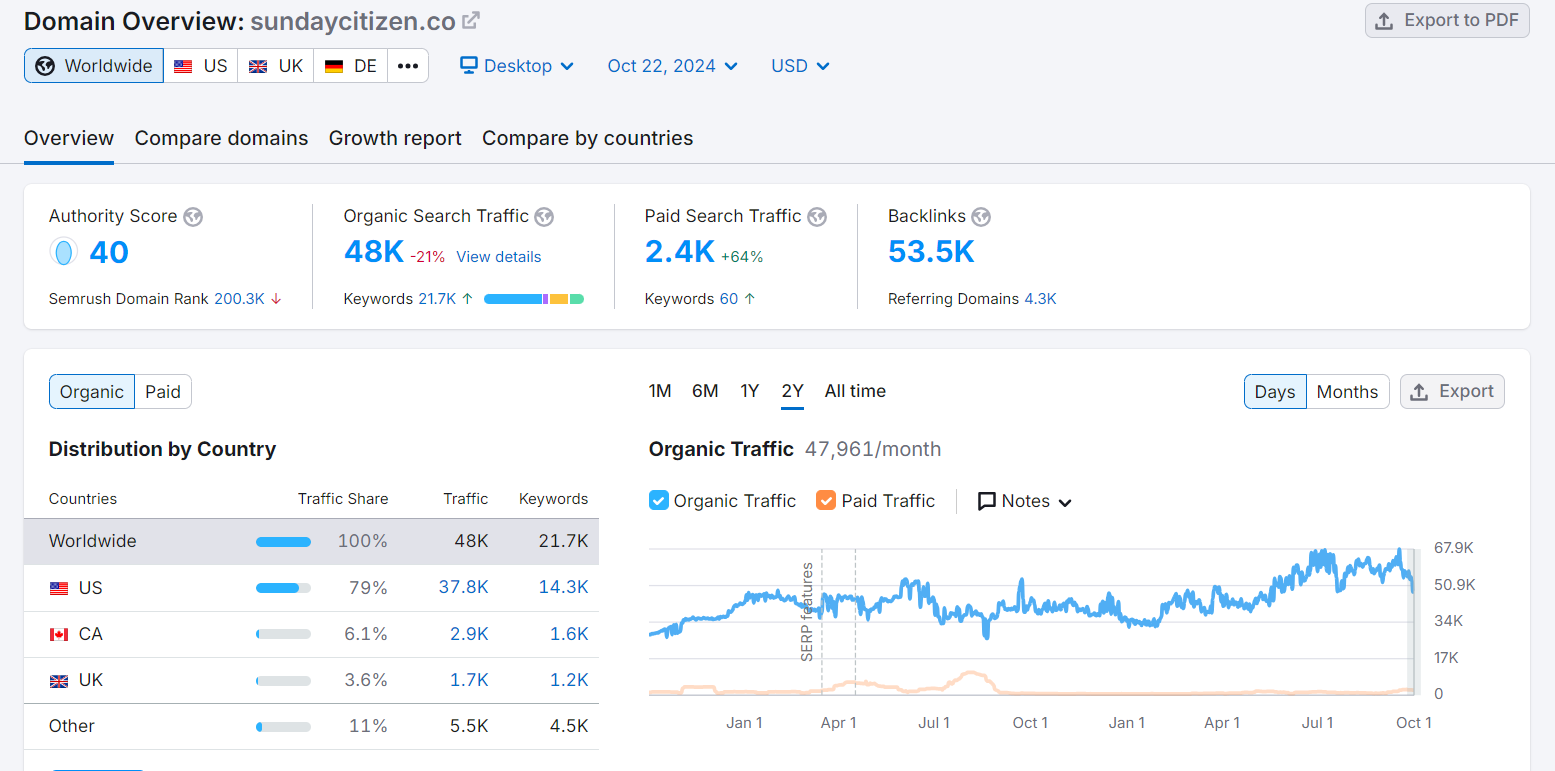The width and height of the screenshot is (1555, 771).
Task: Open the Compare by countries tab
Action: click(x=588, y=138)
